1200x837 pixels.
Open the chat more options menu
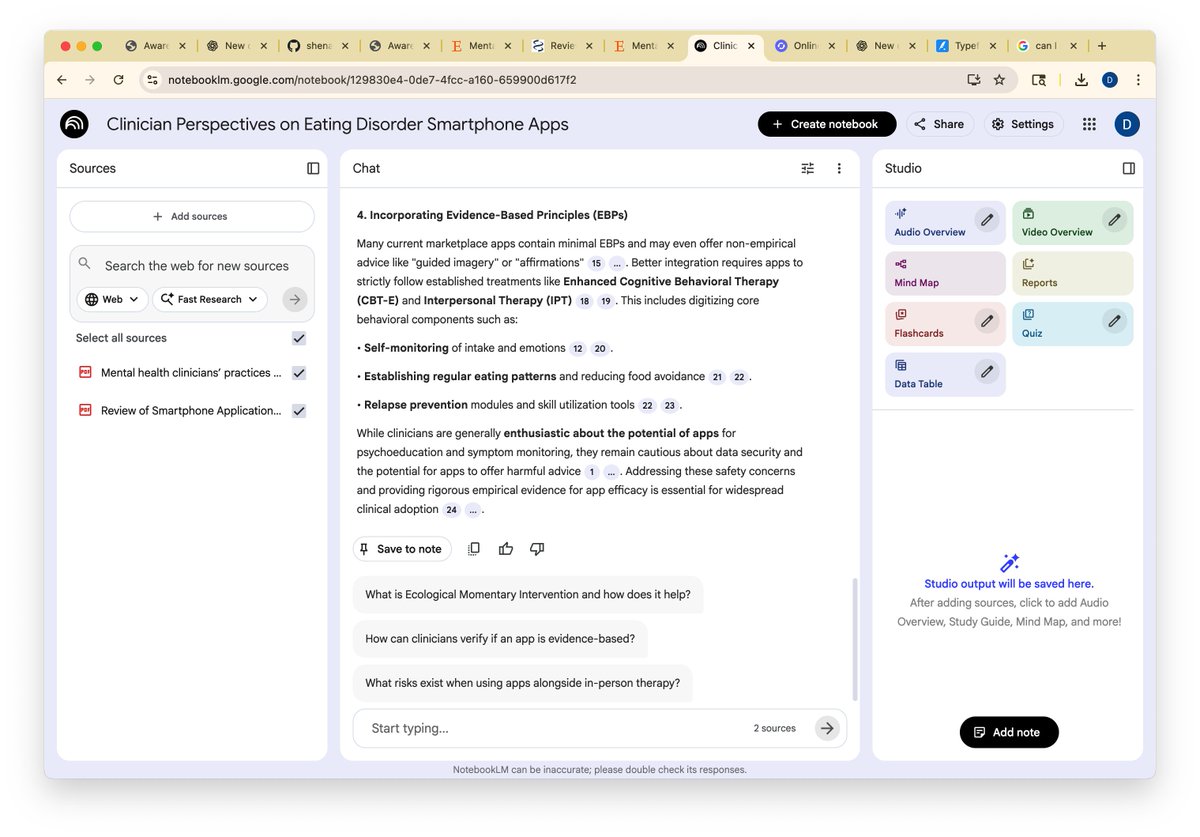point(839,168)
